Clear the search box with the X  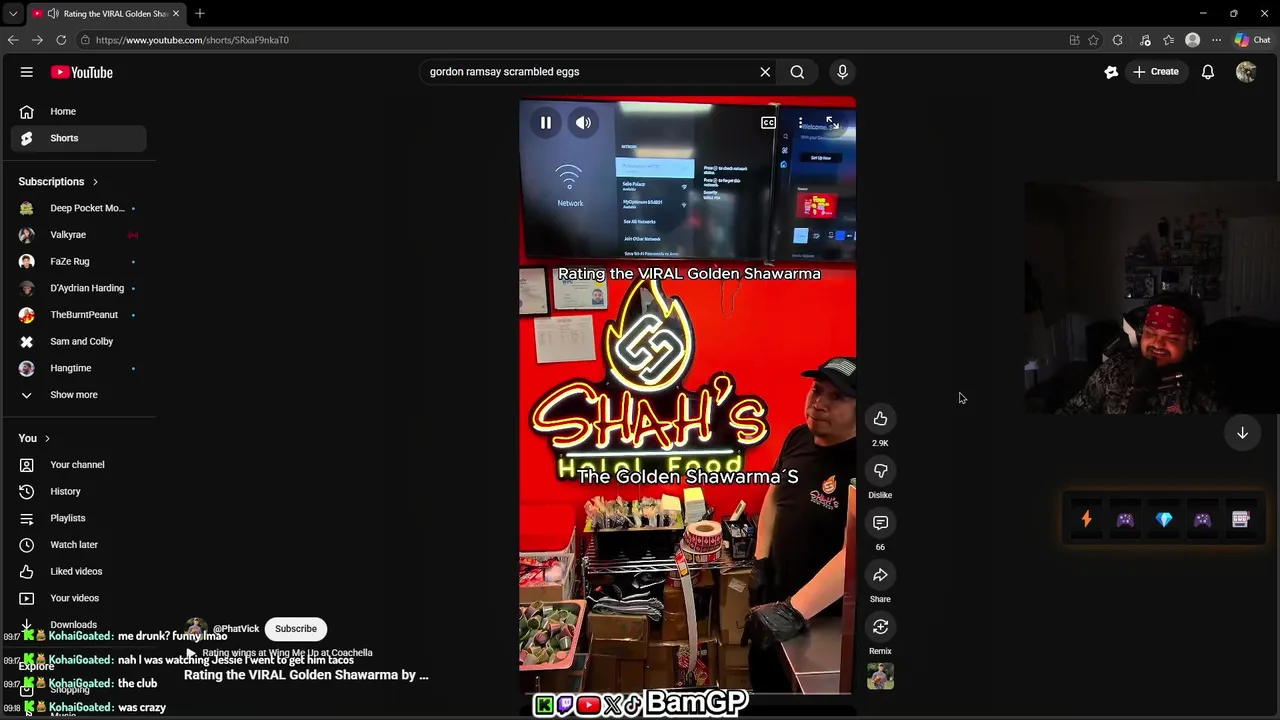click(x=765, y=72)
